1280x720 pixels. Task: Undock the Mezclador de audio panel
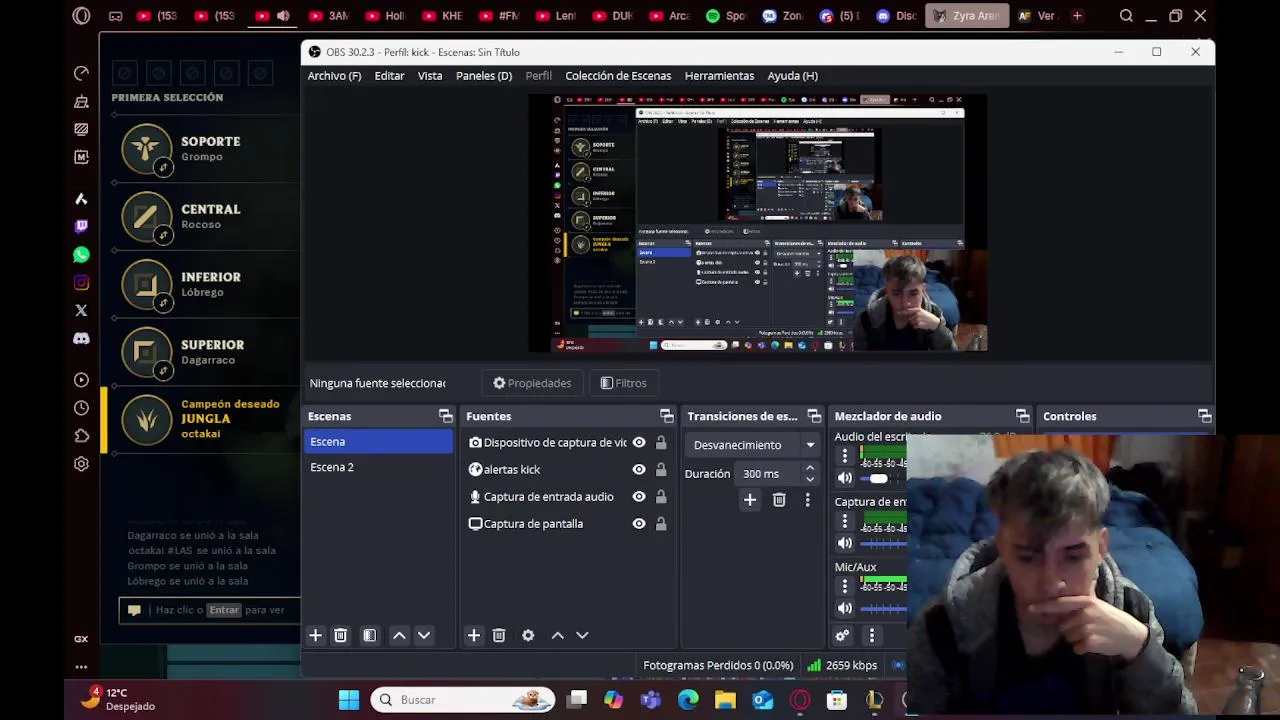click(1023, 416)
